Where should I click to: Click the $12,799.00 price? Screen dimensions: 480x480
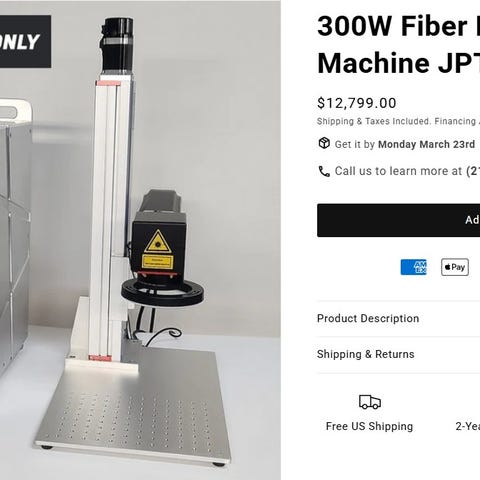[357, 103]
